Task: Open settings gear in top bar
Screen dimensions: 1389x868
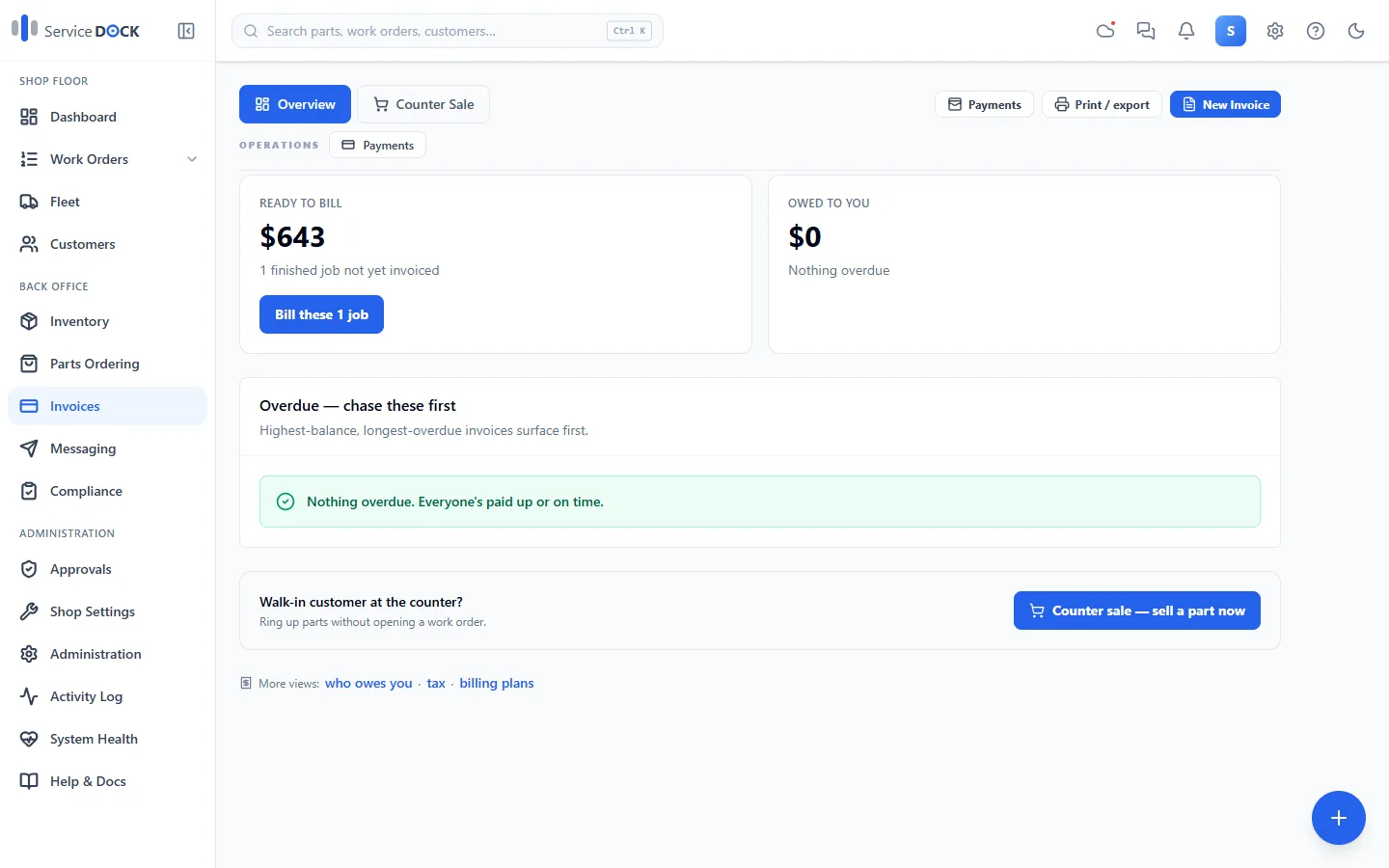Action: coord(1275,31)
